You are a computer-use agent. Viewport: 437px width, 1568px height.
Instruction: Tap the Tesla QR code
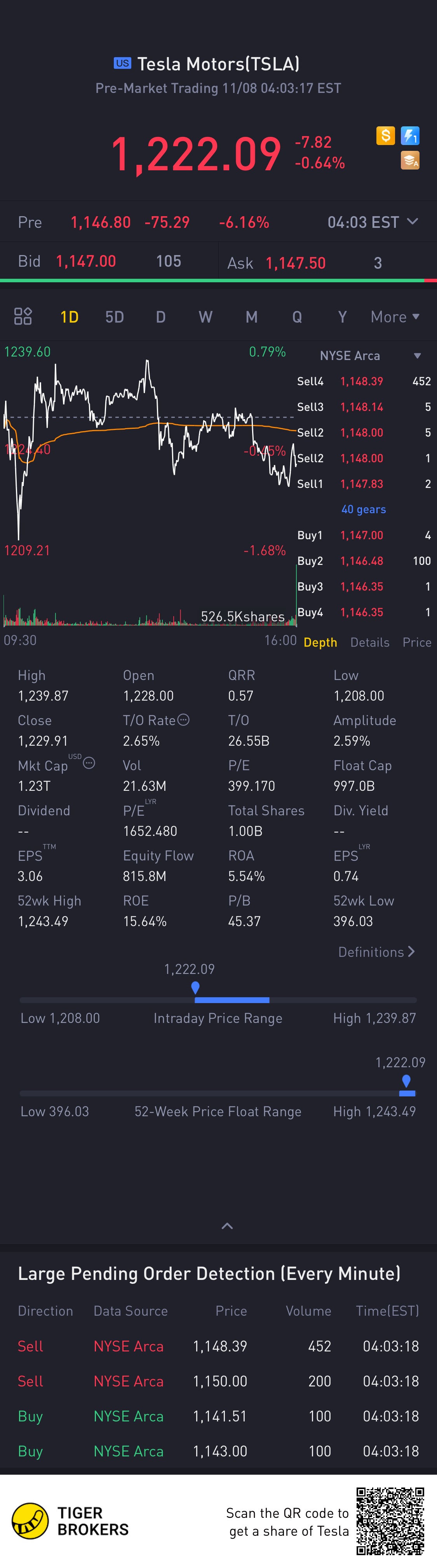pyautogui.click(x=390, y=1521)
